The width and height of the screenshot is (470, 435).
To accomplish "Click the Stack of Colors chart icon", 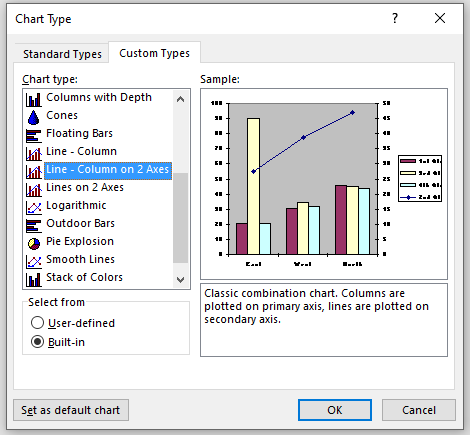I will [34, 279].
